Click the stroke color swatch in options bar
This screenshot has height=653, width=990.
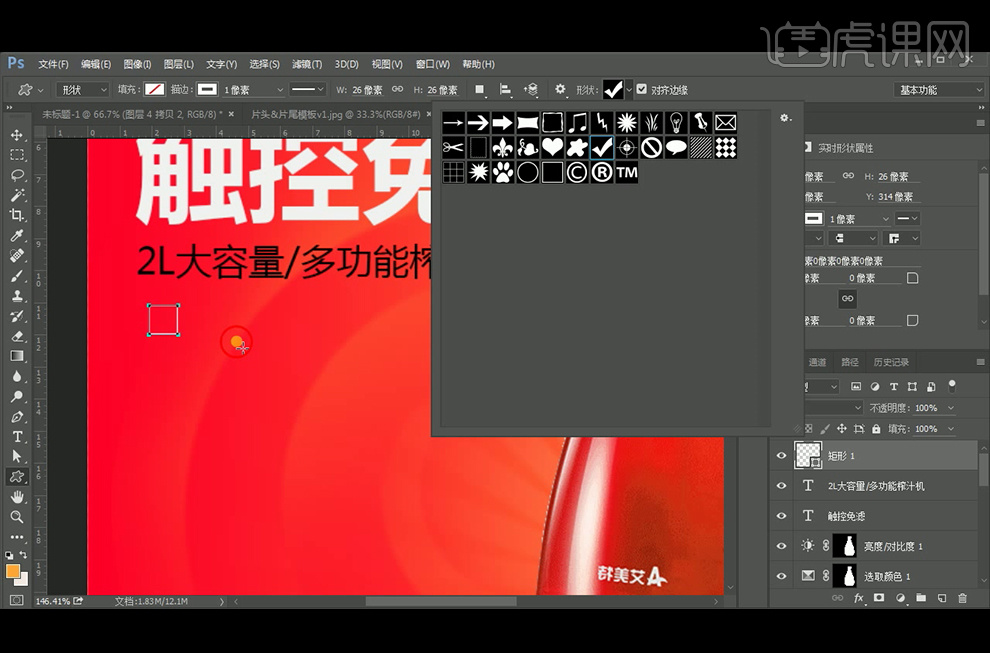(206, 90)
